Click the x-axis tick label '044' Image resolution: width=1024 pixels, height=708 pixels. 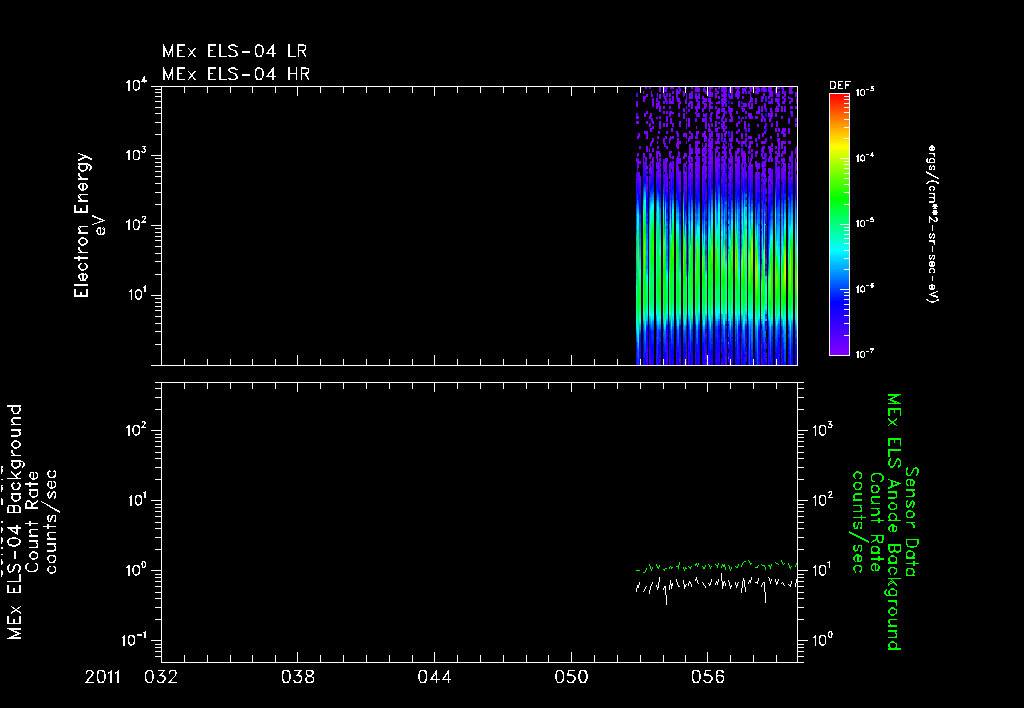click(x=434, y=677)
